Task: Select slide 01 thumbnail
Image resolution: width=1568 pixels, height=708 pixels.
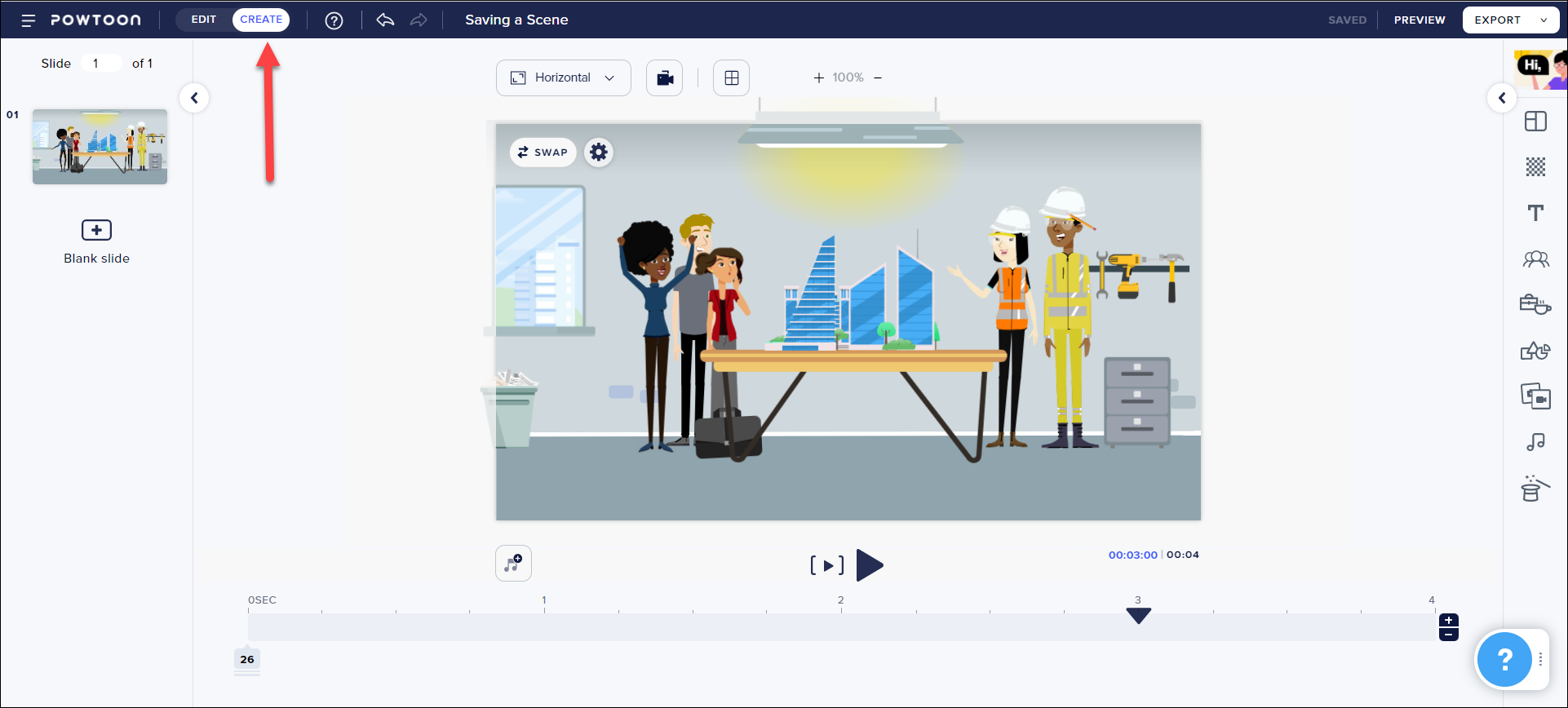Action: (100, 147)
